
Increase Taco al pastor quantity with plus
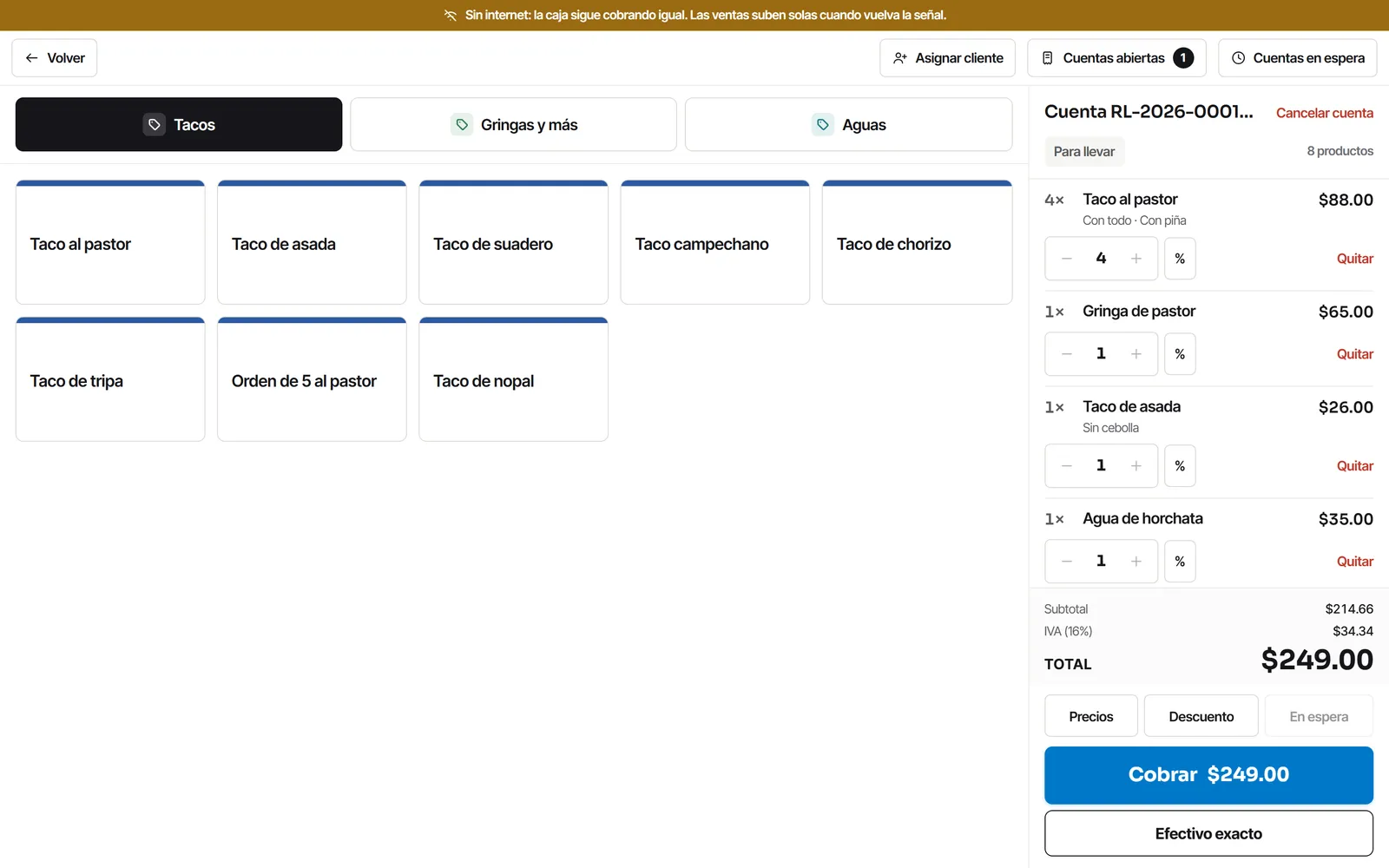(1136, 259)
